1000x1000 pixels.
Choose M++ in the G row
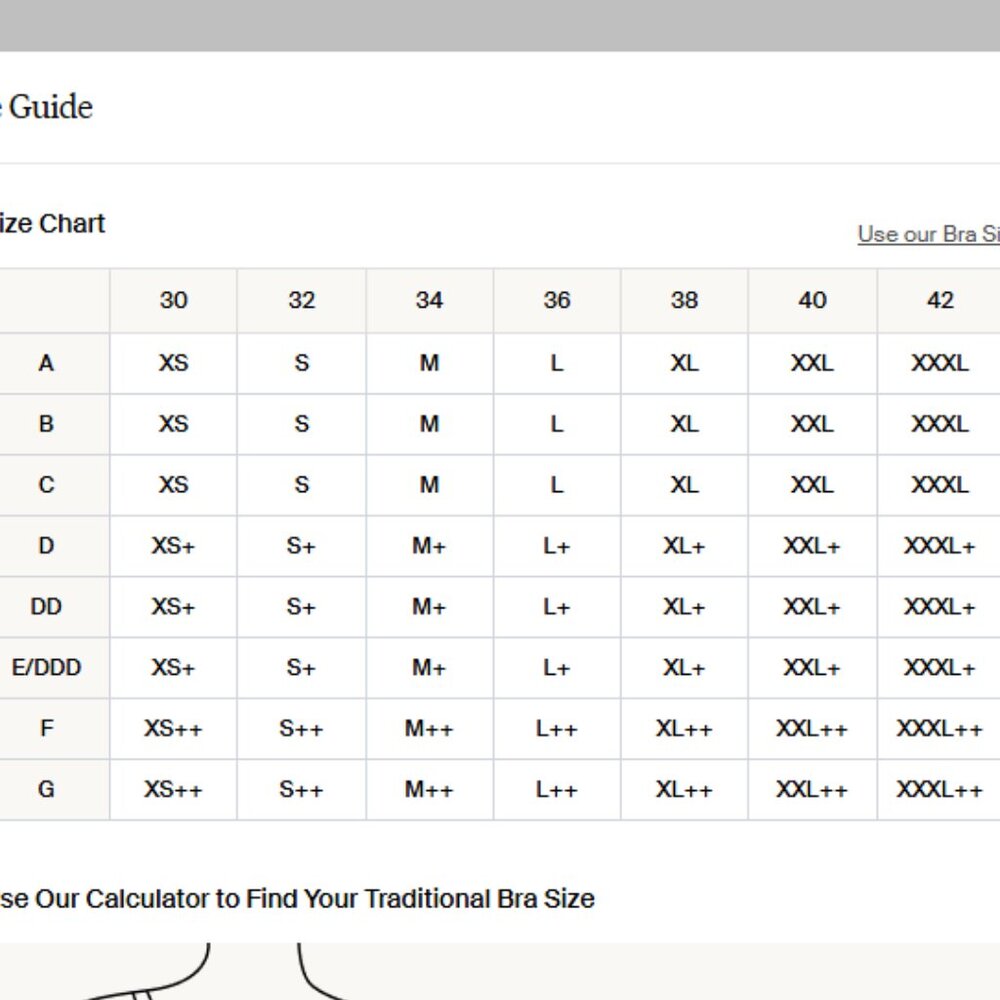(x=429, y=789)
